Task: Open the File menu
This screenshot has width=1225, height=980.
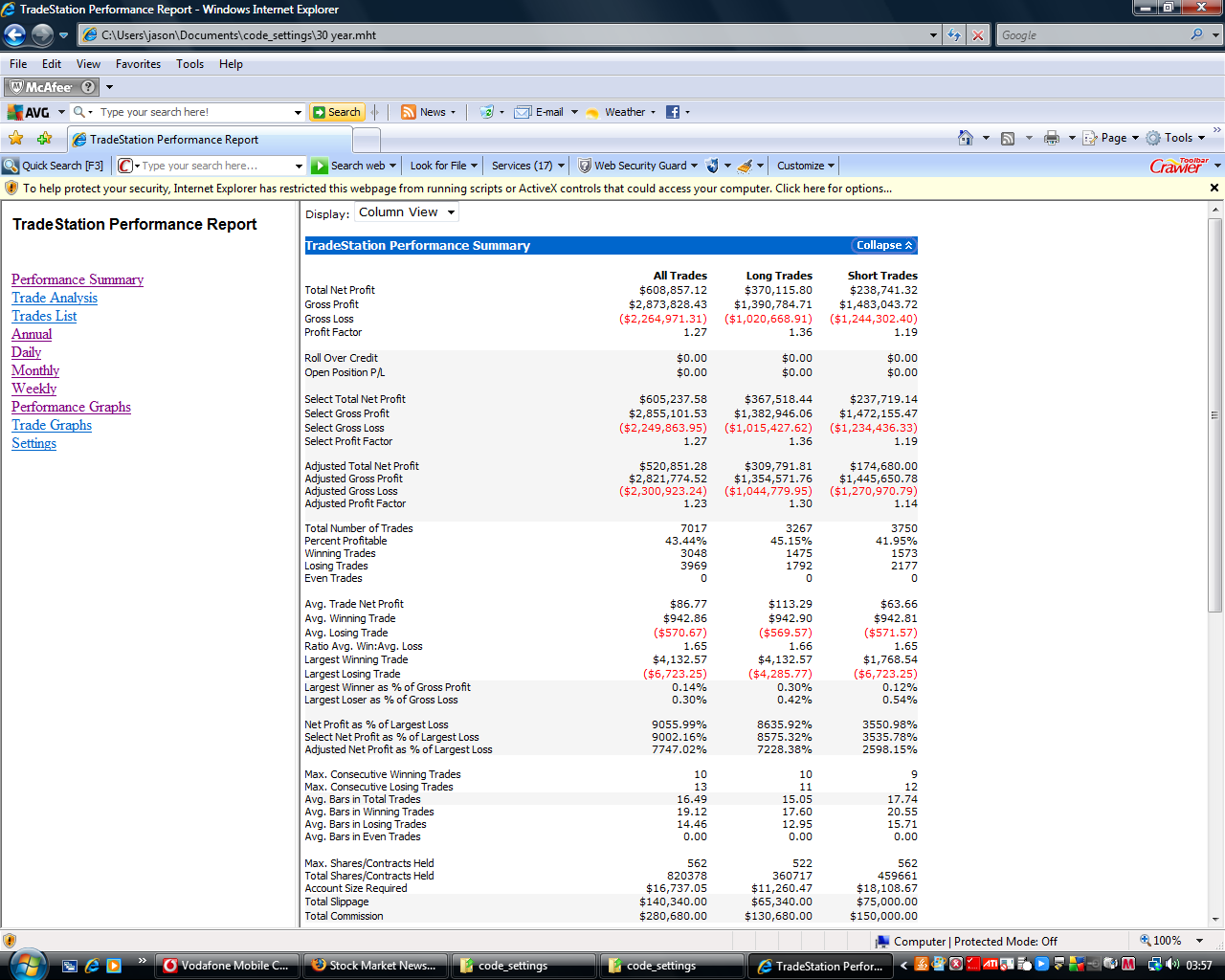Action: (x=18, y=64)
